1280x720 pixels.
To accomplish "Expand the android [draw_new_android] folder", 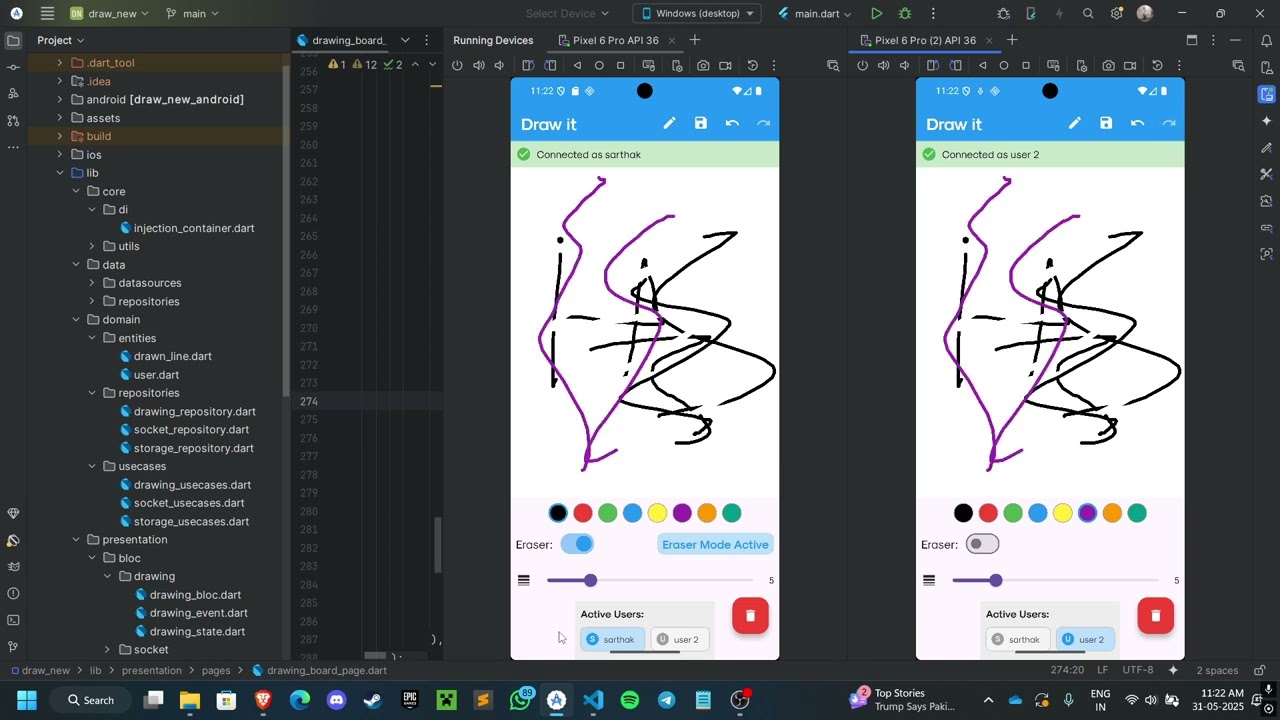I will point(60,100).
